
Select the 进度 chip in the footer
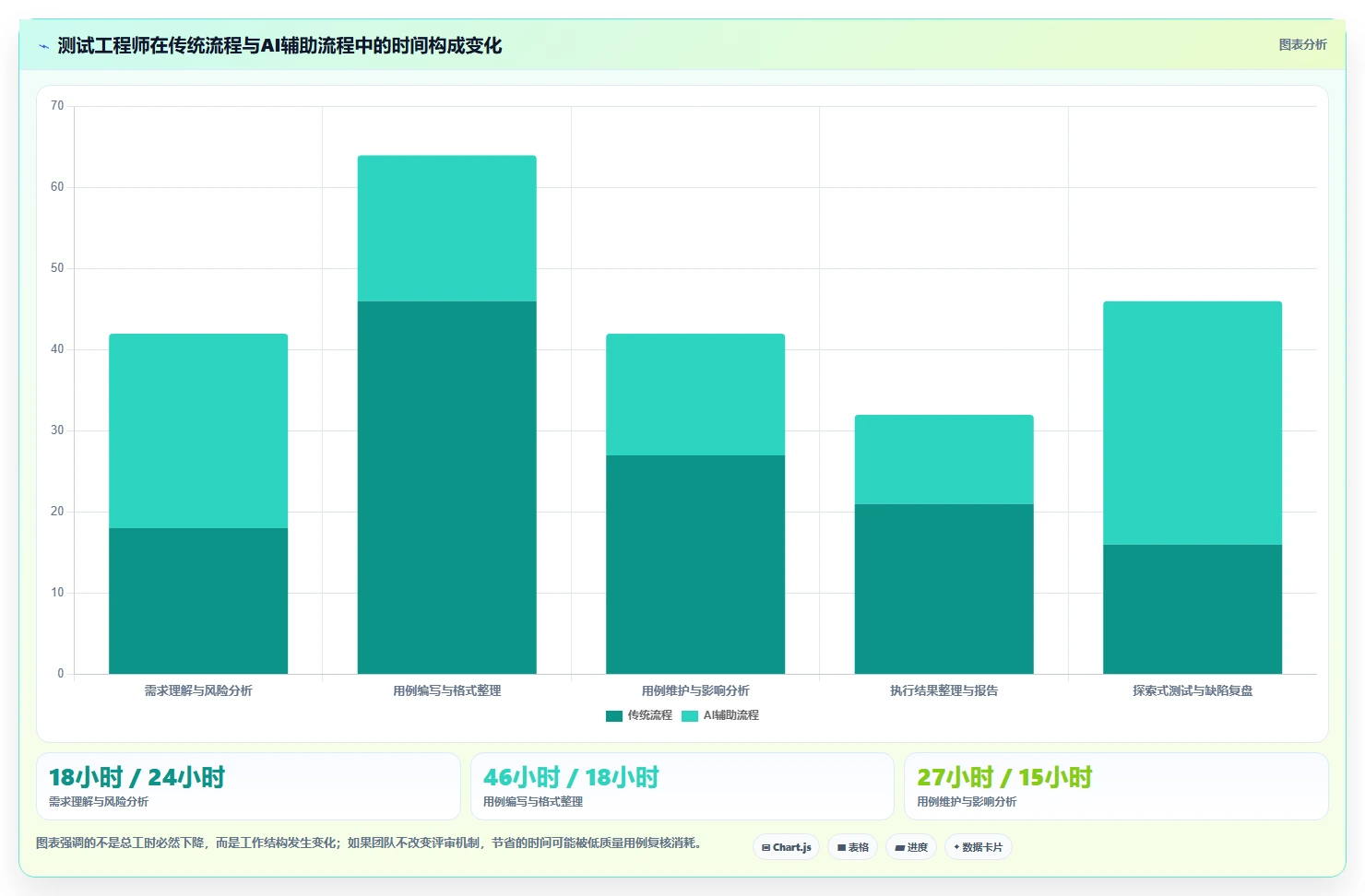(911, 847)
